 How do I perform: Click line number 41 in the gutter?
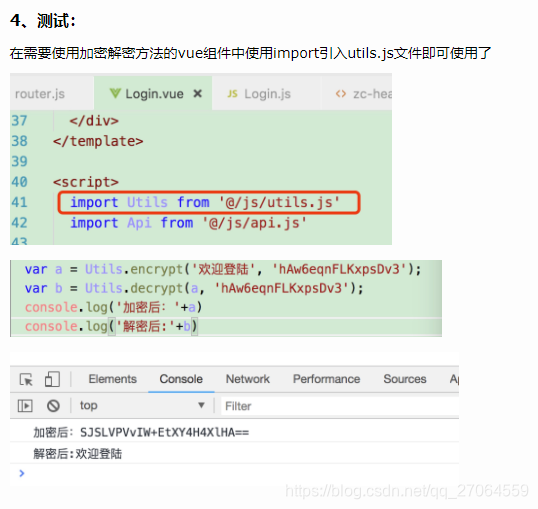coord(19,202)
